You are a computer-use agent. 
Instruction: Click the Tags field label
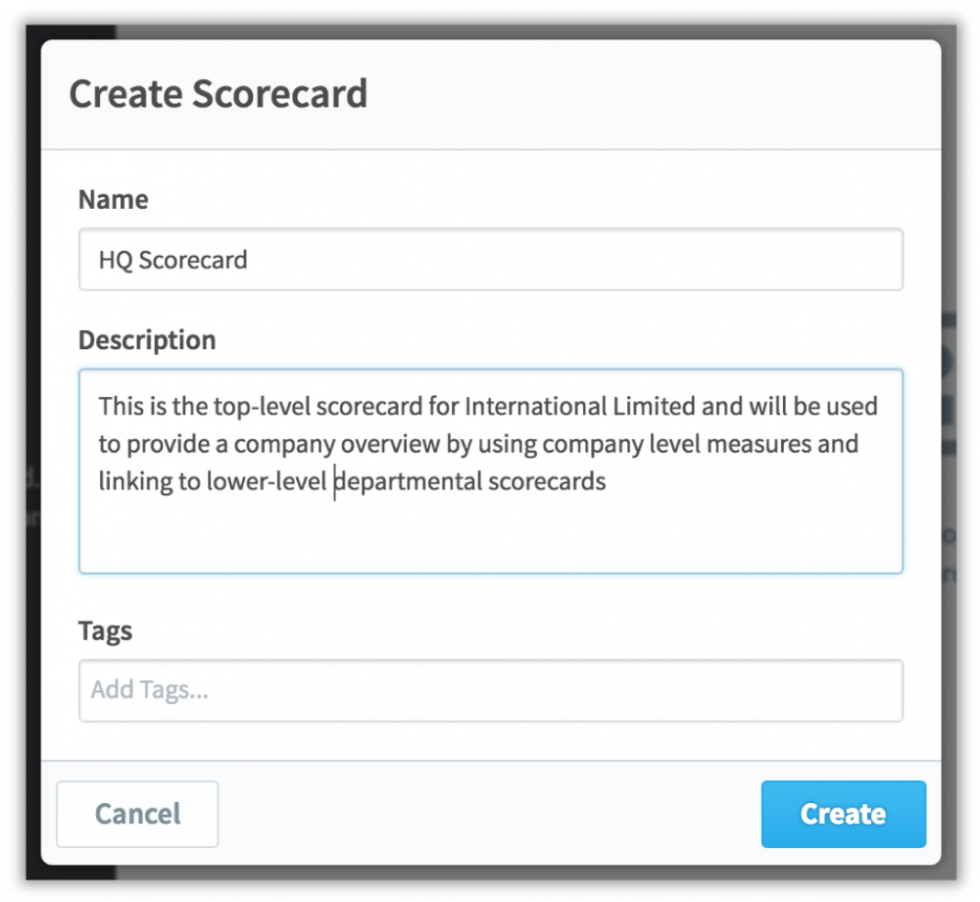coord(105,630)
